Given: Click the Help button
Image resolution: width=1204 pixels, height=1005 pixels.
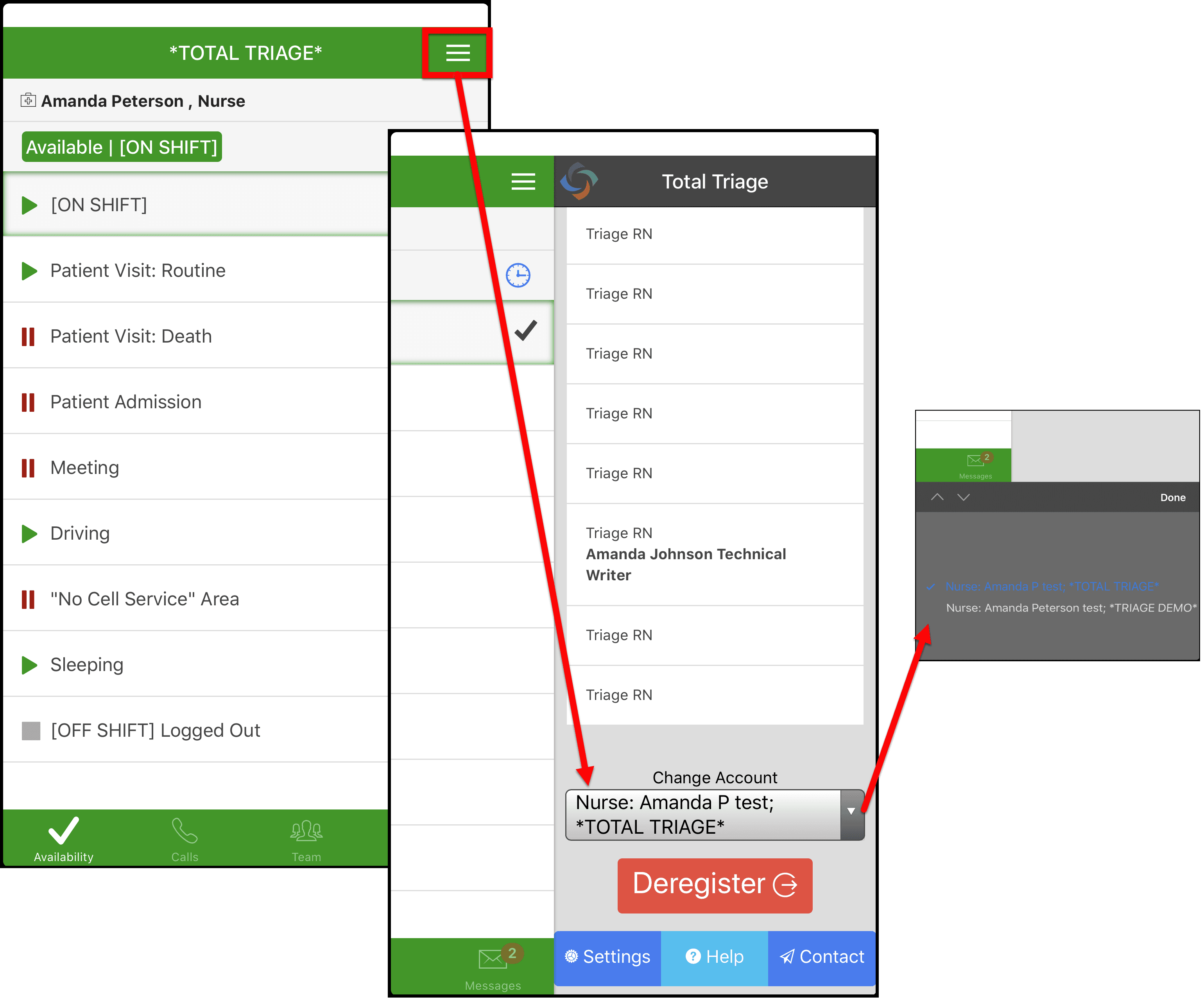Looking at the screenshot, I should click(714, 957).
